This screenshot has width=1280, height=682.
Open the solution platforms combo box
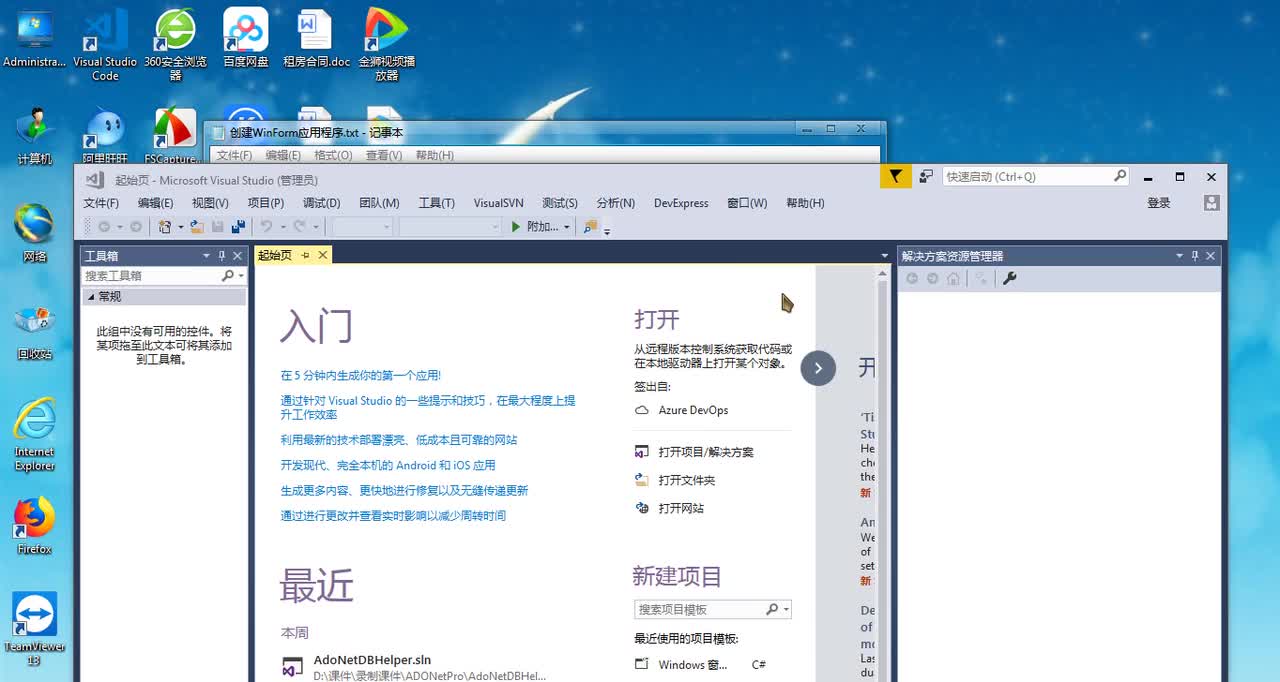[x=449, y=227]
